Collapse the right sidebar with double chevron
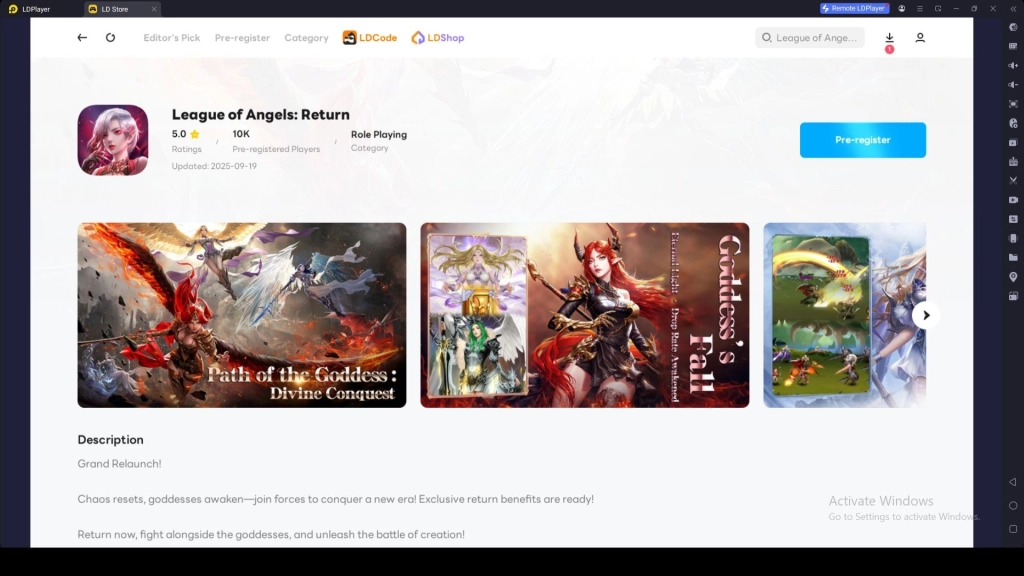This screenshot has width=1024, height=576. tap(1013, 8)
